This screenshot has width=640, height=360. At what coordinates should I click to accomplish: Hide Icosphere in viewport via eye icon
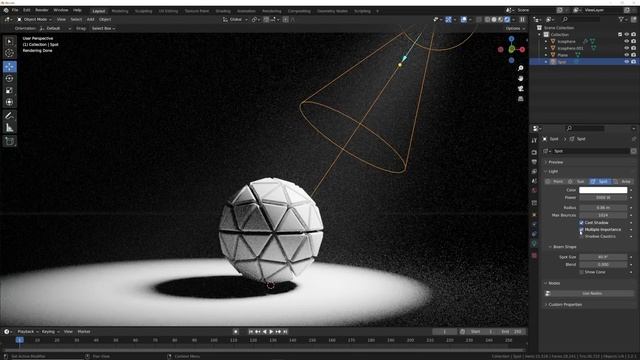pos(627,41)
